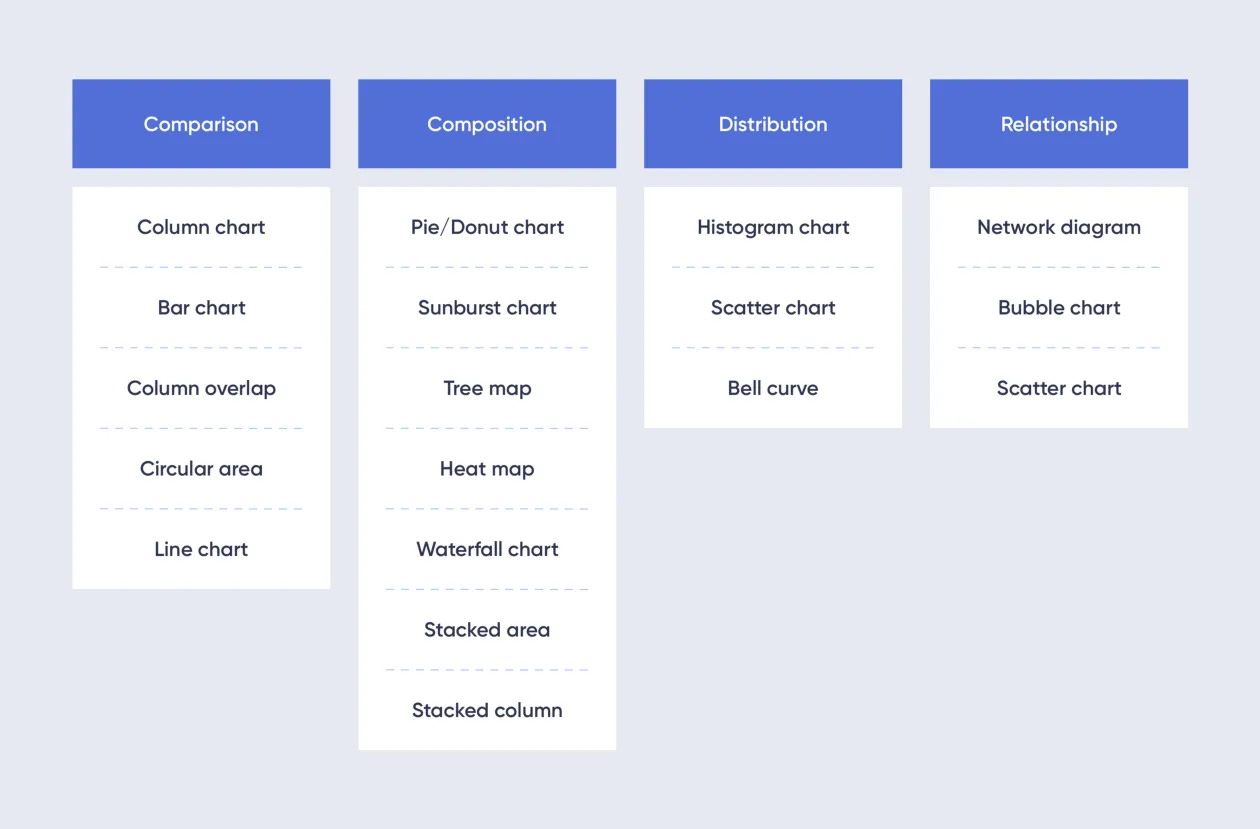Screen dimensions: 1260x829
Task: Open the Sunburst chart entry
Action: pos(487,308)
